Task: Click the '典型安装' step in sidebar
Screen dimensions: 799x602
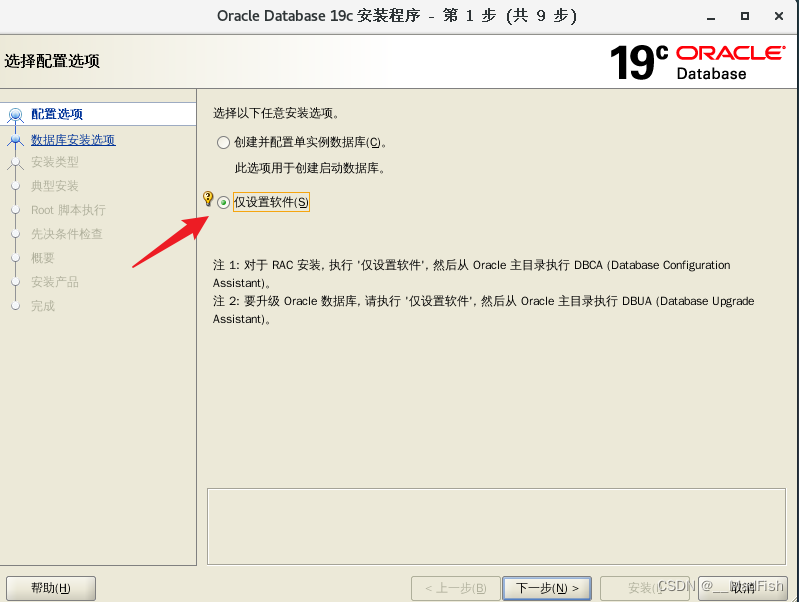Action: [55, 186]
